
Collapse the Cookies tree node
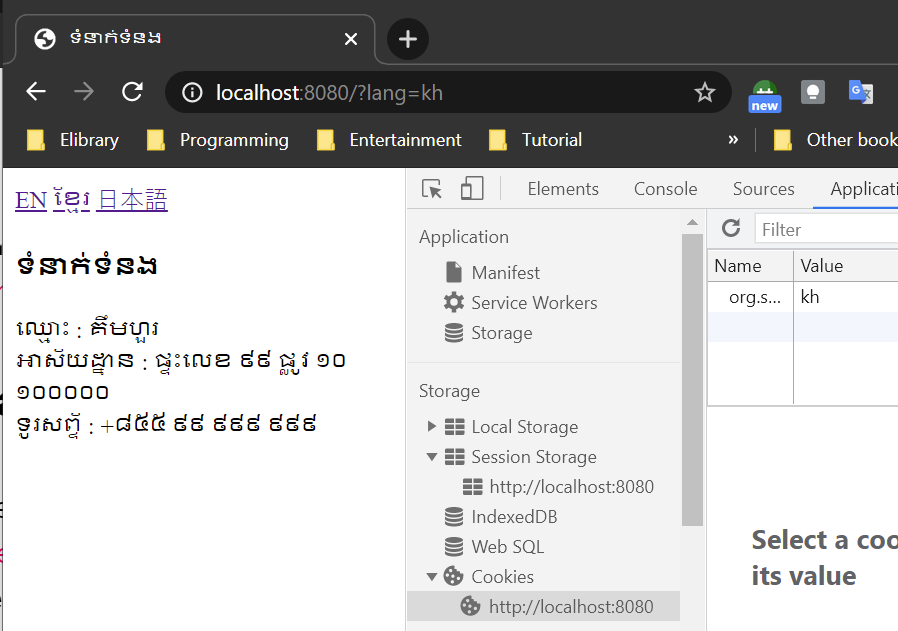click(432, 577)
